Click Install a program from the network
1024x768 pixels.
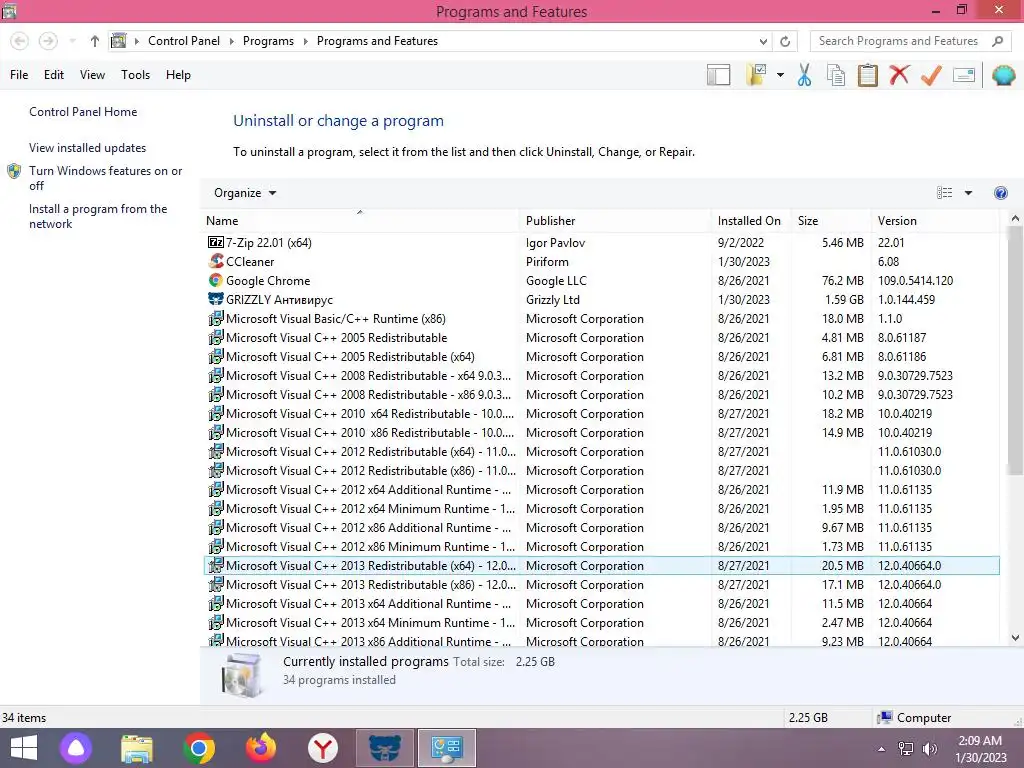coord(98,216)
